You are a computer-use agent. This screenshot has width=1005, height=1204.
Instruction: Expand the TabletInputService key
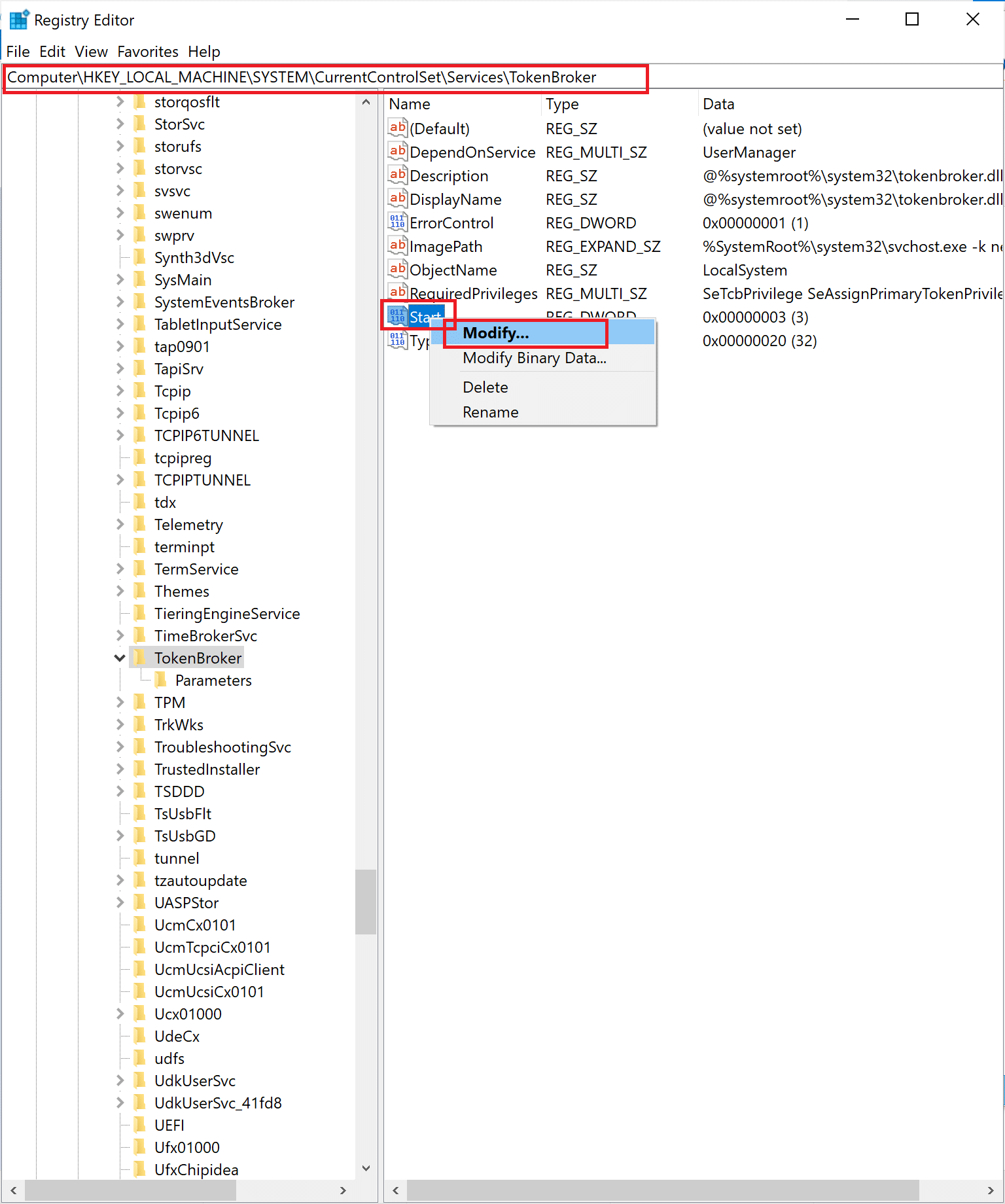click(120, 324)
